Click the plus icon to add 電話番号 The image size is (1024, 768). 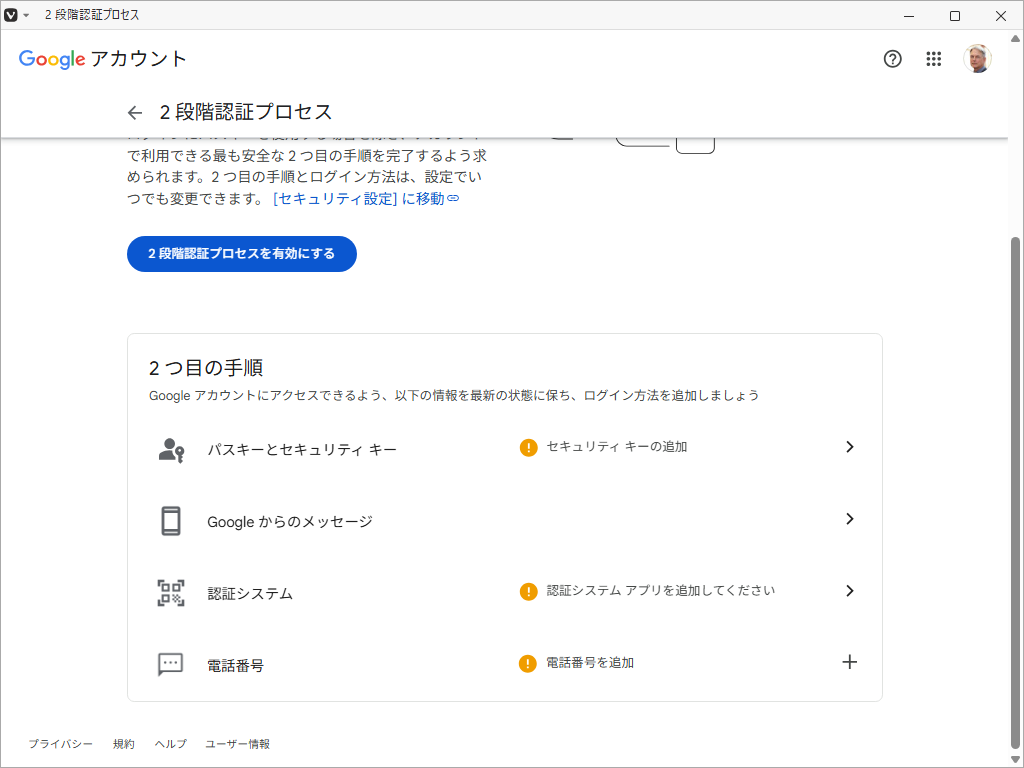[x=850, y=662]
